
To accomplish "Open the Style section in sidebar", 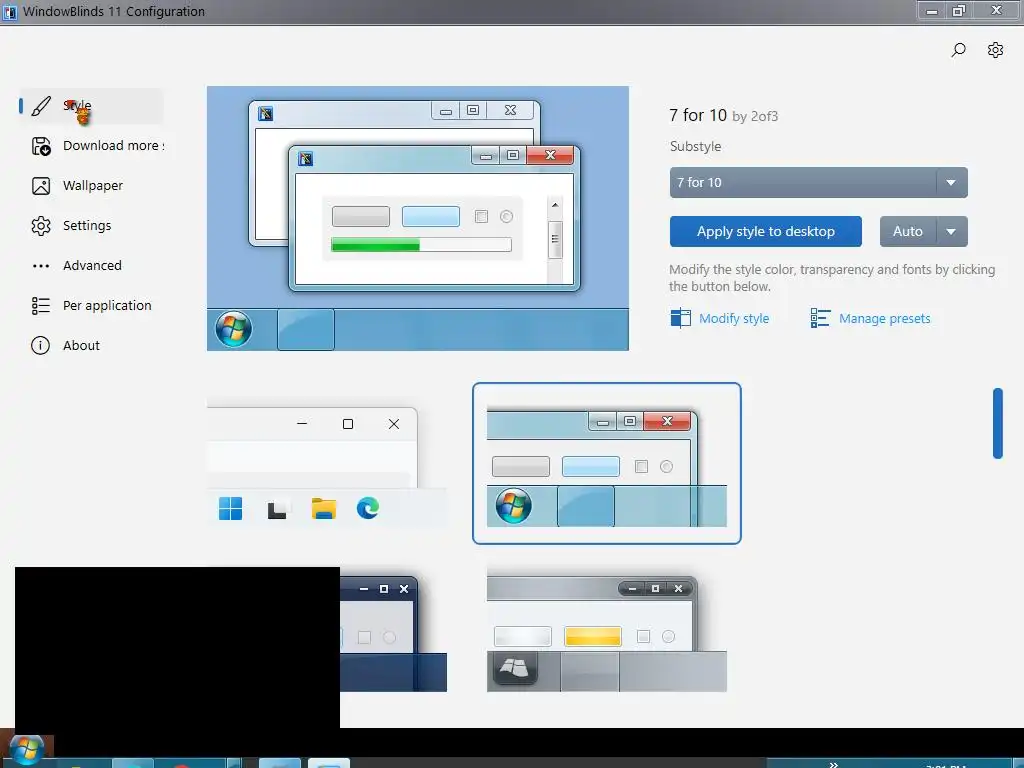I will [91, 105].
